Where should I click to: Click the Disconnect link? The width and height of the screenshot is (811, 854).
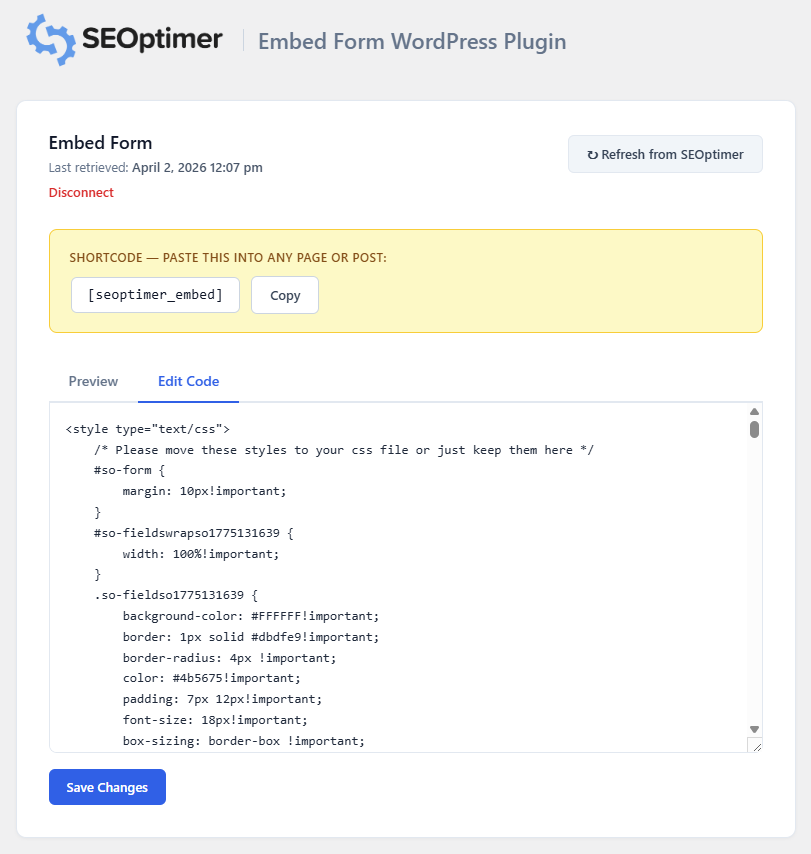click(x=81, y=192)
